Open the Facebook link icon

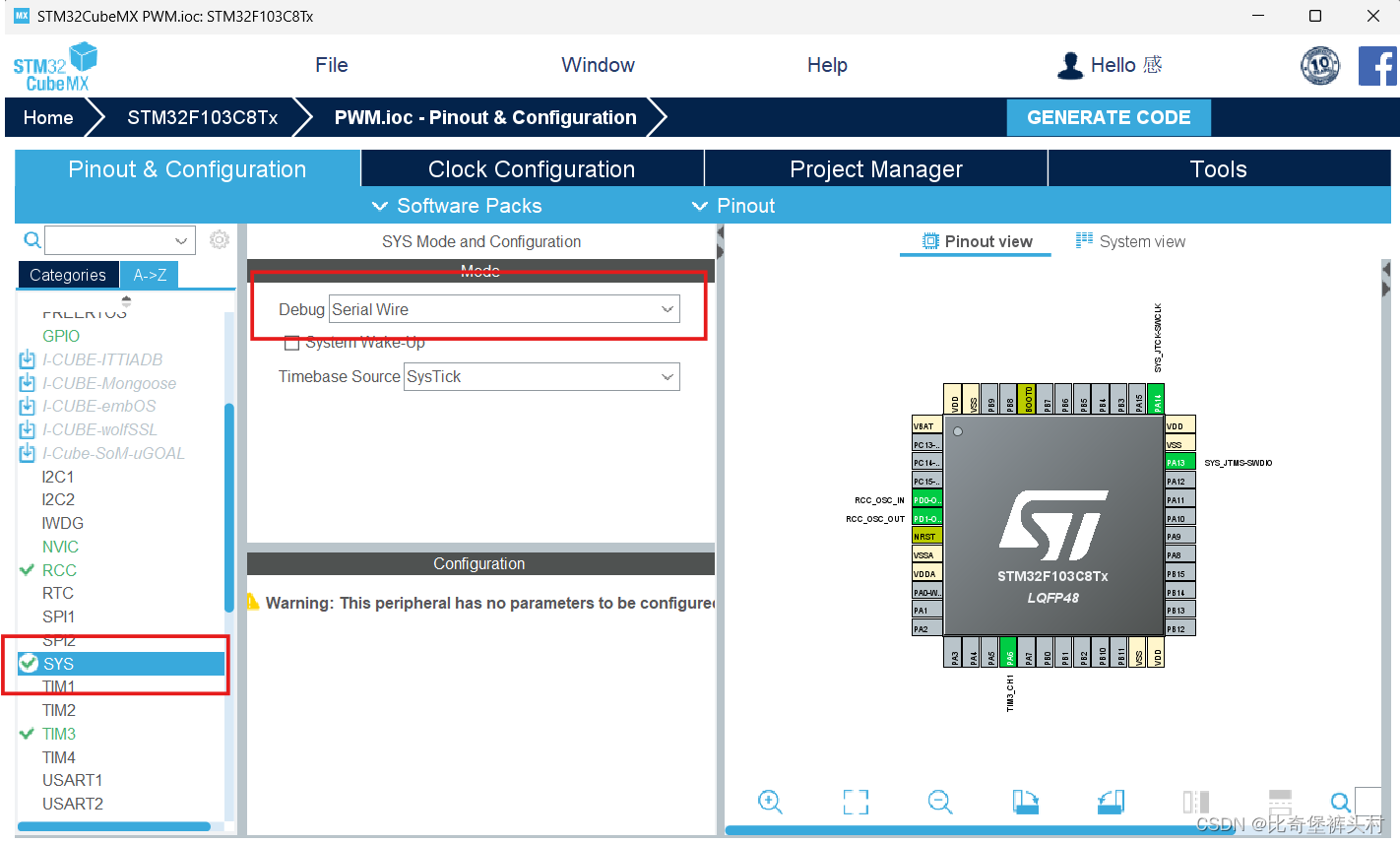pyautogui.click(x=1377, y=66)
